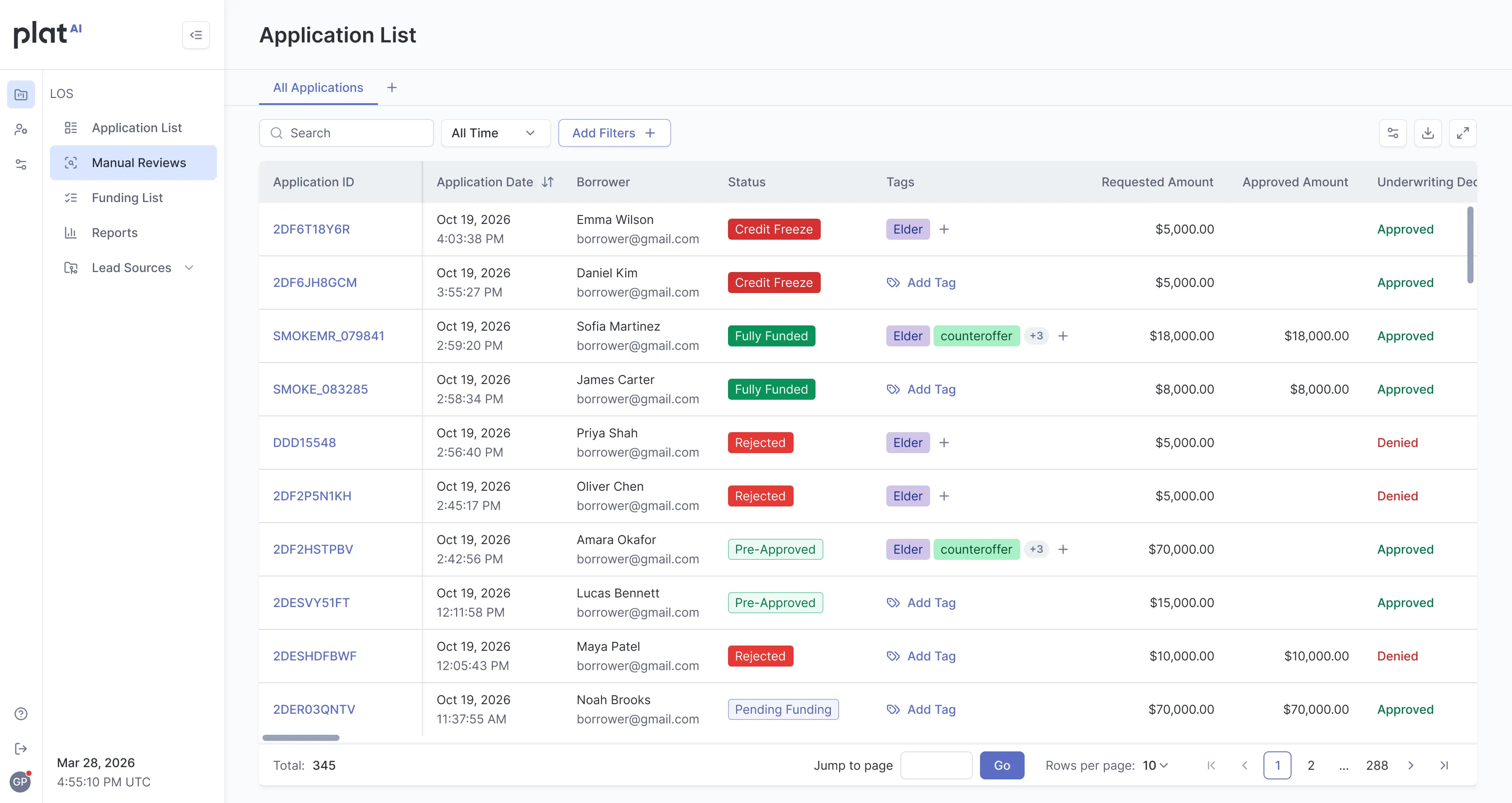Sort by Application Date
Image resolution: width=1512 pixels, height=803 pixels.
point(548,182)
